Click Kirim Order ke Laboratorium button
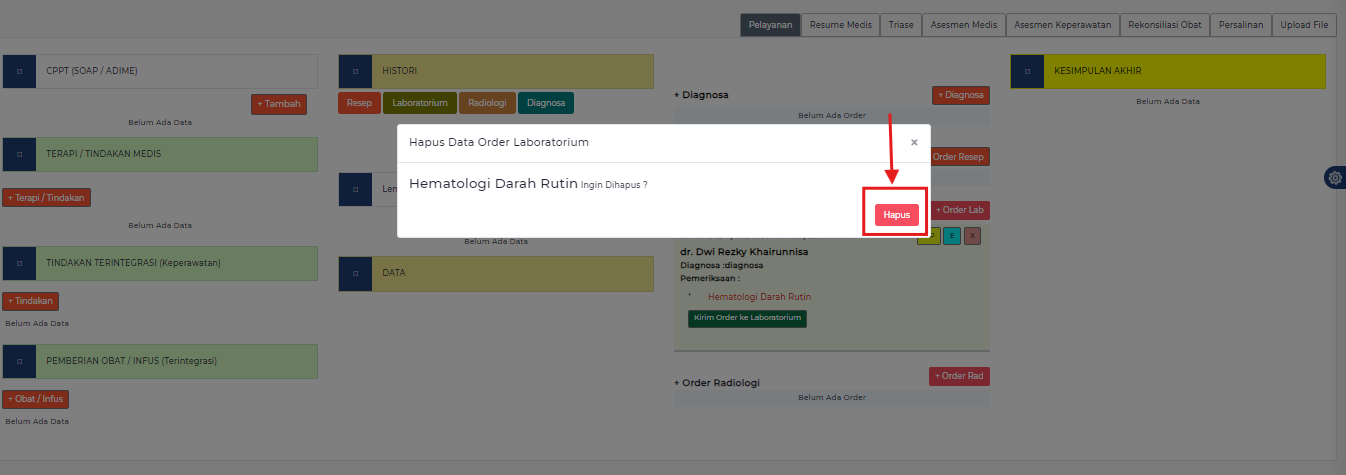Viewport: 1346px width, 475px height. click(746, 318)
